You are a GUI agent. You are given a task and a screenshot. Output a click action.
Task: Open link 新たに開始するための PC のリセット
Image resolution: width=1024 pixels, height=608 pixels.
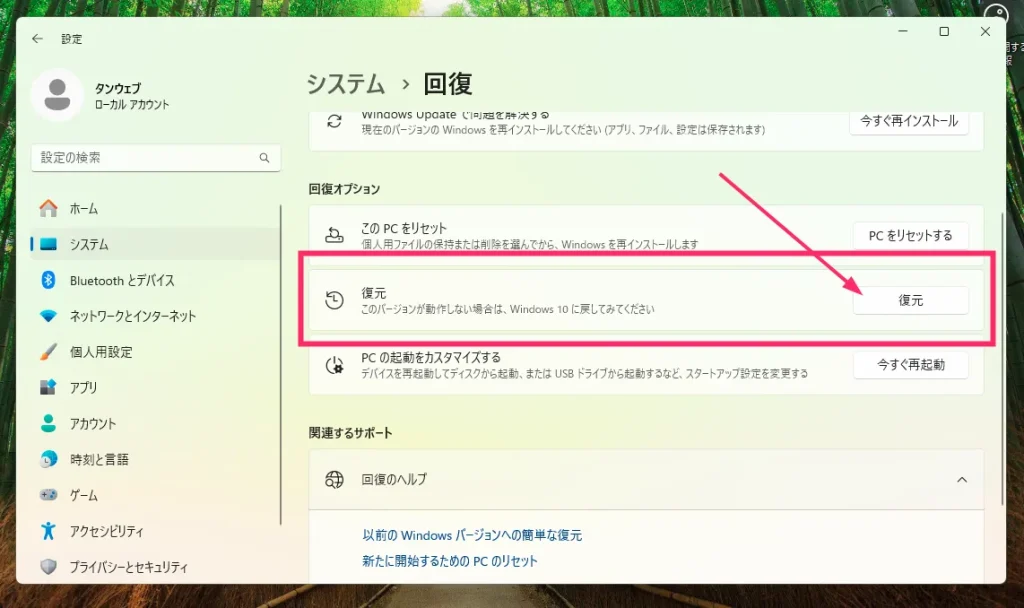(x=450, y=561)
